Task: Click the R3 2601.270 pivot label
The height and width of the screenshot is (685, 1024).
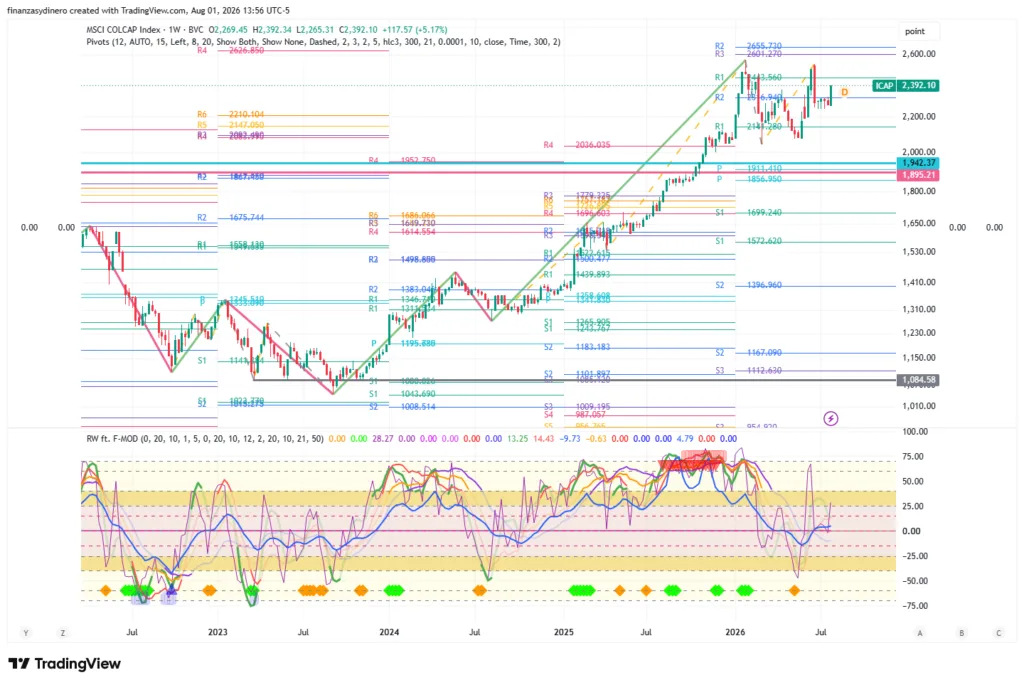Action: point(748,54)
